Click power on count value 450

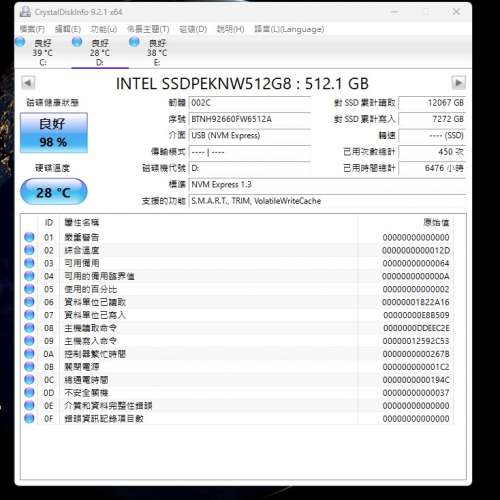click(432, 152)
